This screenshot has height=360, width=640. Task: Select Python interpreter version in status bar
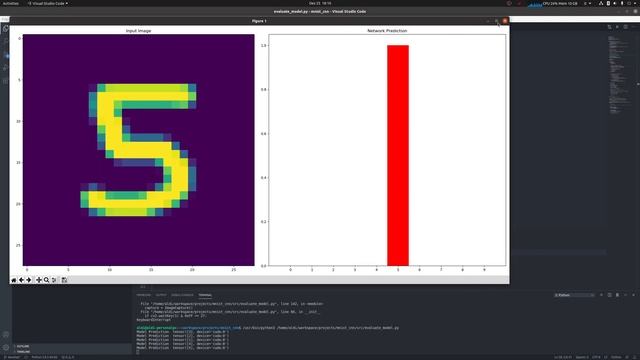click(x=44, y=357)
